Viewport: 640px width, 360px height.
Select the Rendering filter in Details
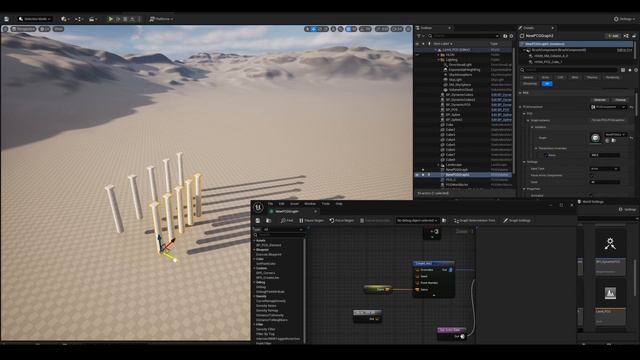coord(612,77)
